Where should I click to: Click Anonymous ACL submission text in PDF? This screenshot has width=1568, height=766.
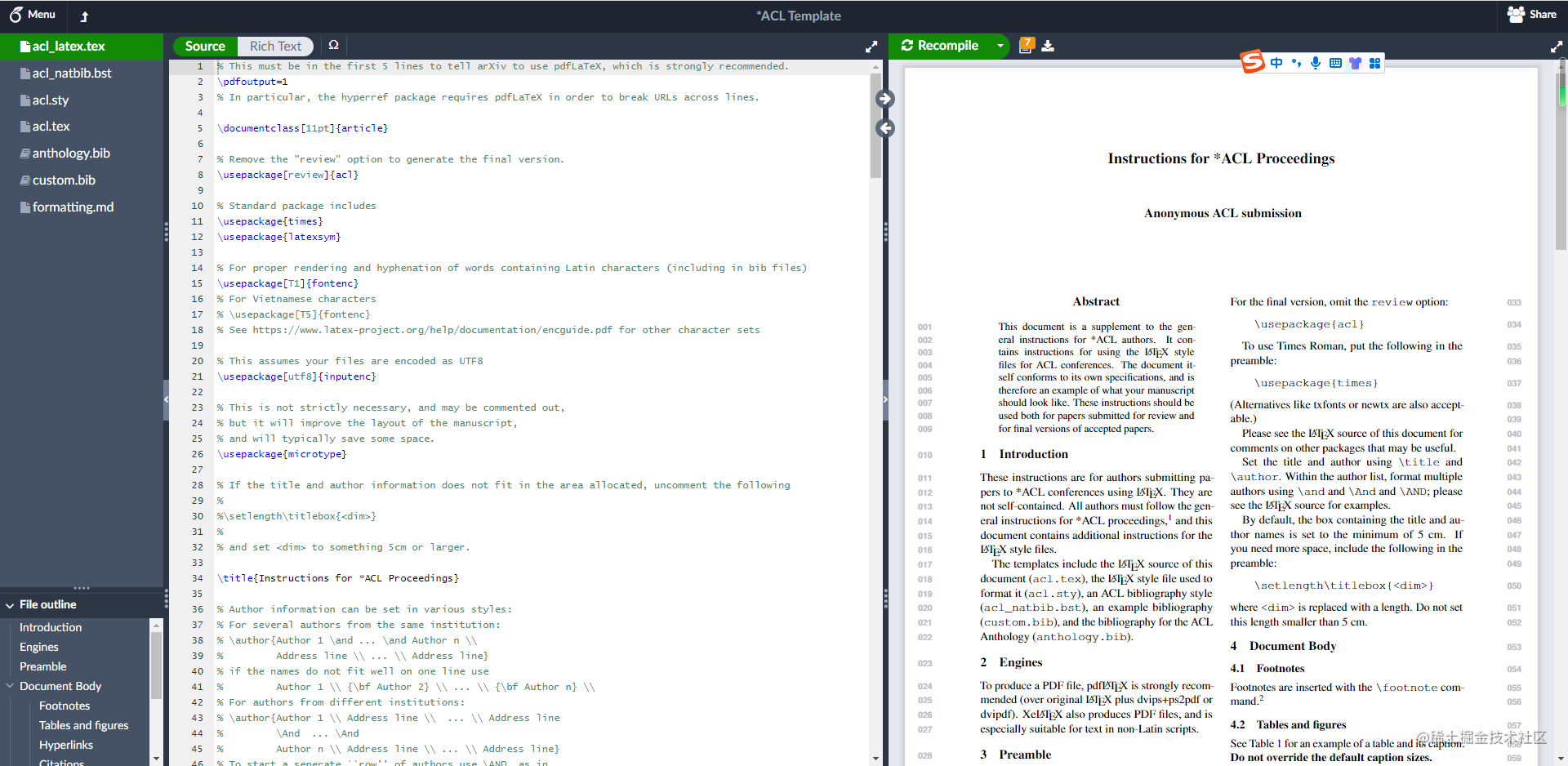point(1223,213)
